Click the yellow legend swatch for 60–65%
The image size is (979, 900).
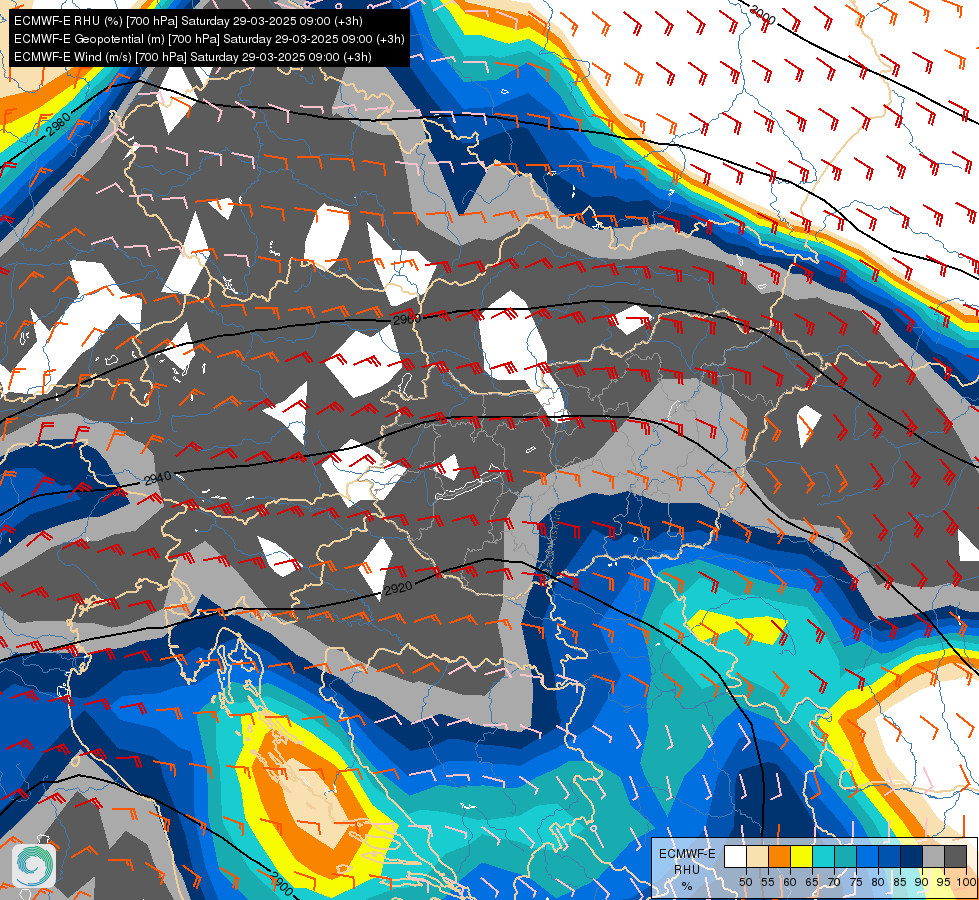(x=801, y=856)
